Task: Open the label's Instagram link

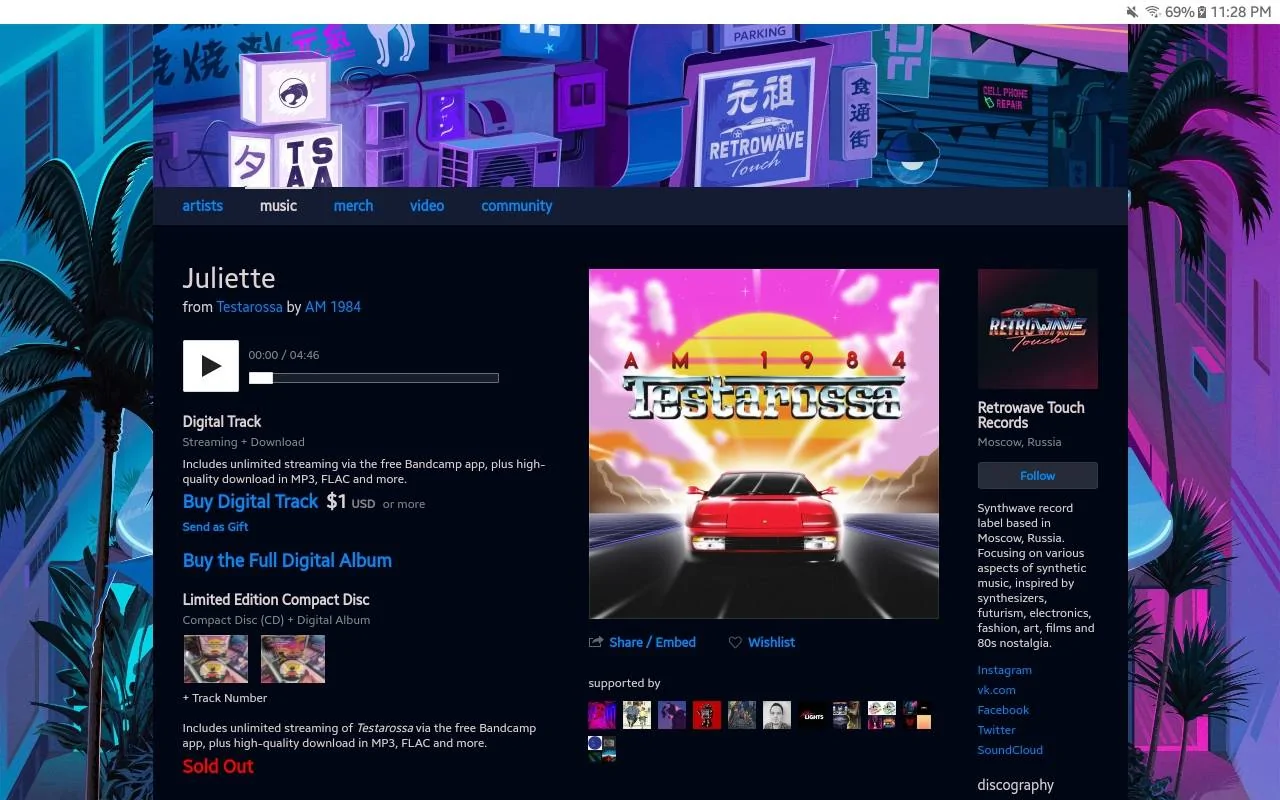Action: pos(1005,670)
